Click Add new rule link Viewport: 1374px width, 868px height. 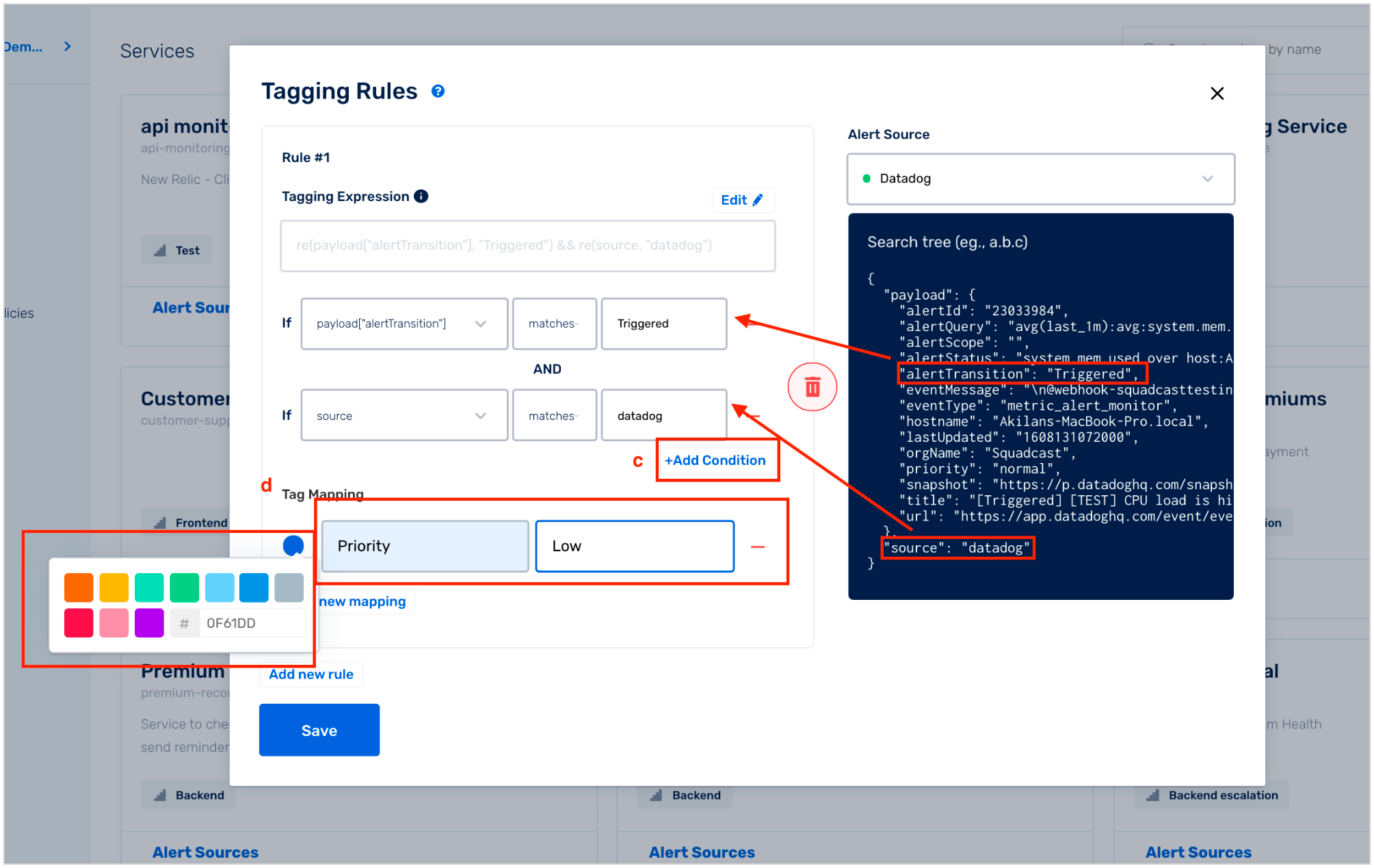[x=311, y=674]
